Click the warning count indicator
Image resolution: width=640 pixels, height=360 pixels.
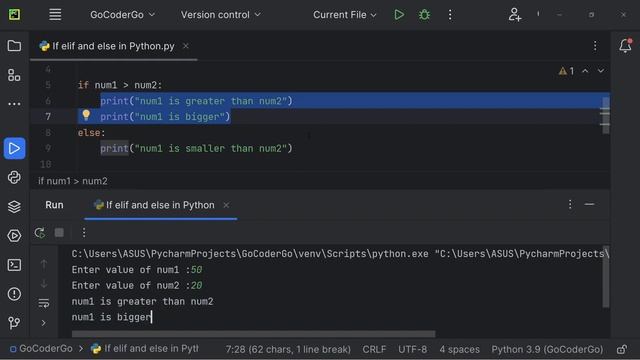tap(567, 71)
